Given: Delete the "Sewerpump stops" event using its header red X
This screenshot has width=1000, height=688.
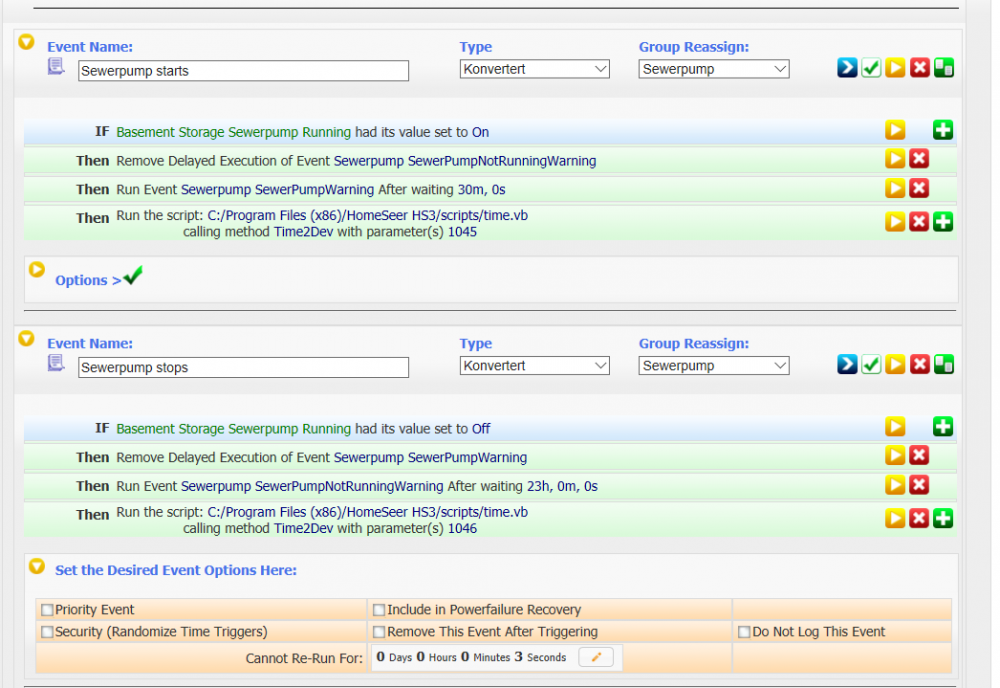Looking at the screenshot, I should click(919, 365).
